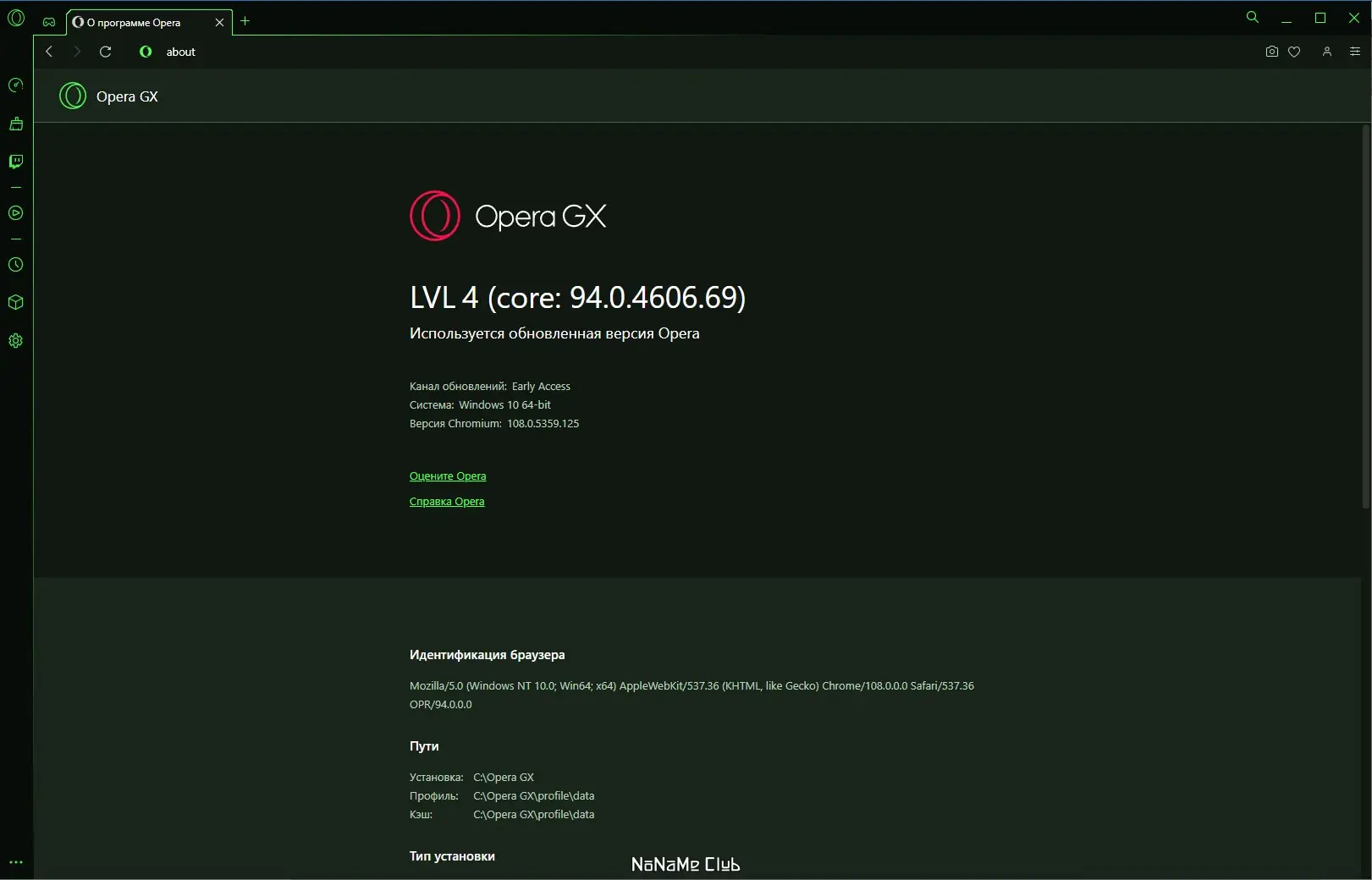This screenshot has height=880, width=1372.
Task: Click the 'Канал обновлений:' label
Action: click(x=458, y=387)
